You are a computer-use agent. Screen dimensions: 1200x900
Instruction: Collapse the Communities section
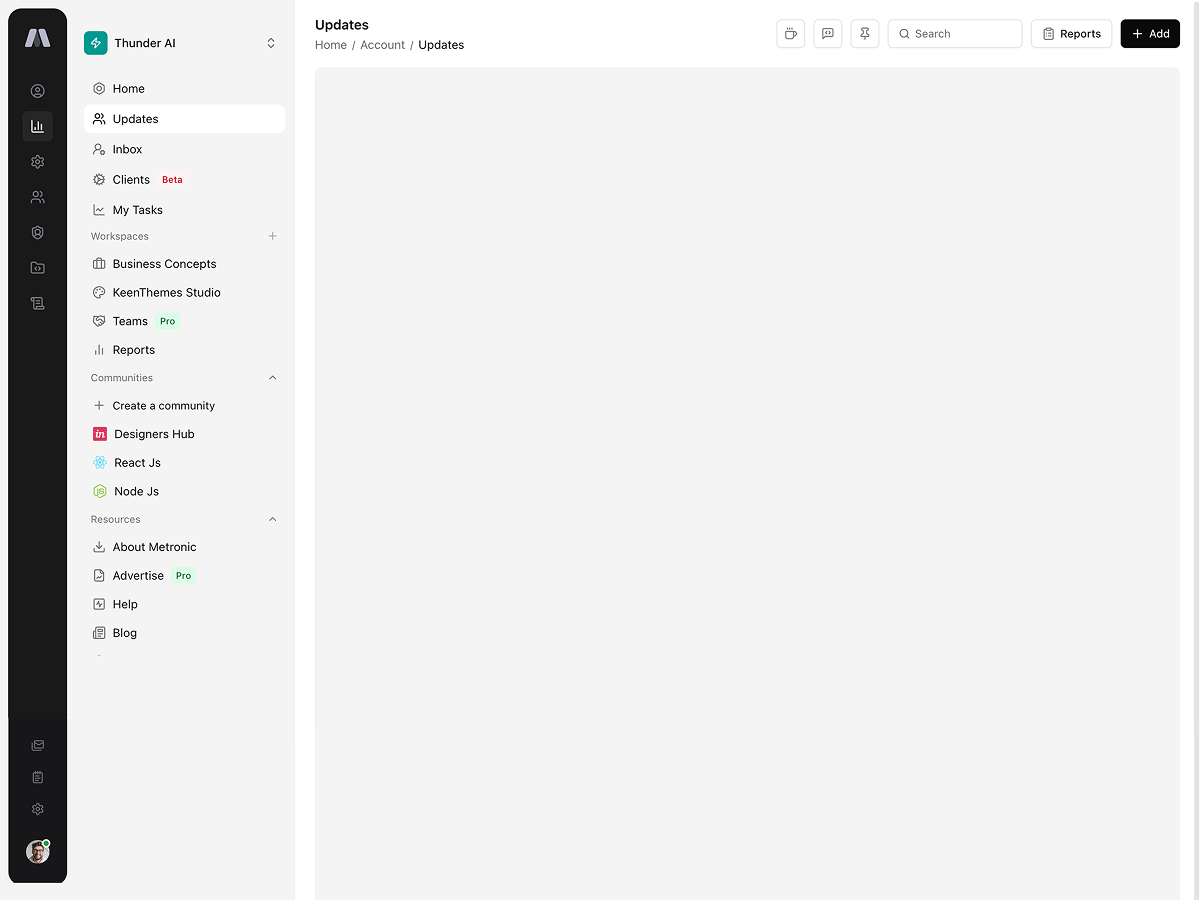pos(272,378)
